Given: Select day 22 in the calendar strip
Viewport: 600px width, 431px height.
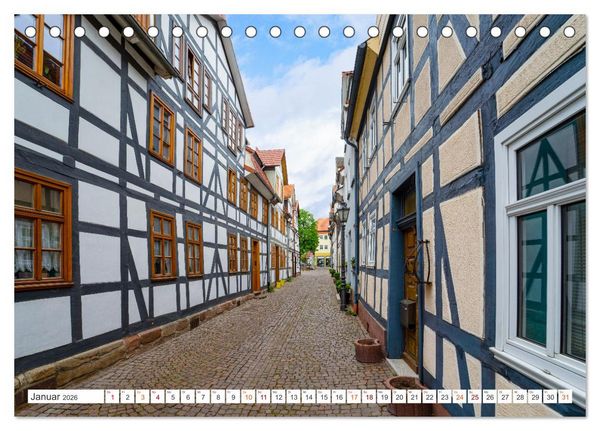Looking at the screenshot, I should pos(430,397).
